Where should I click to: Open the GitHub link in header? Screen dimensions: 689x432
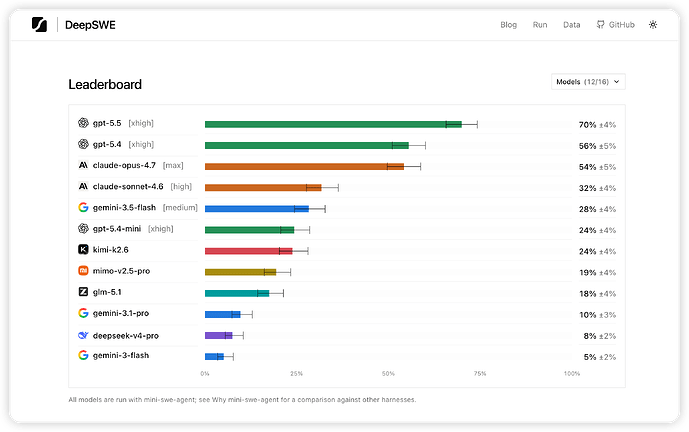pyautogui.click(x=615, y=25)
